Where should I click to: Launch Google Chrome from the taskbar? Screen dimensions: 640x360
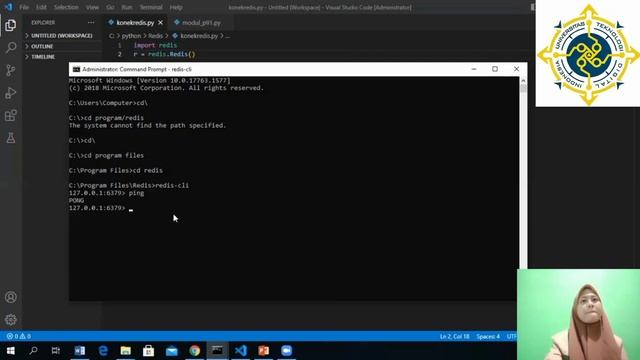195,351
